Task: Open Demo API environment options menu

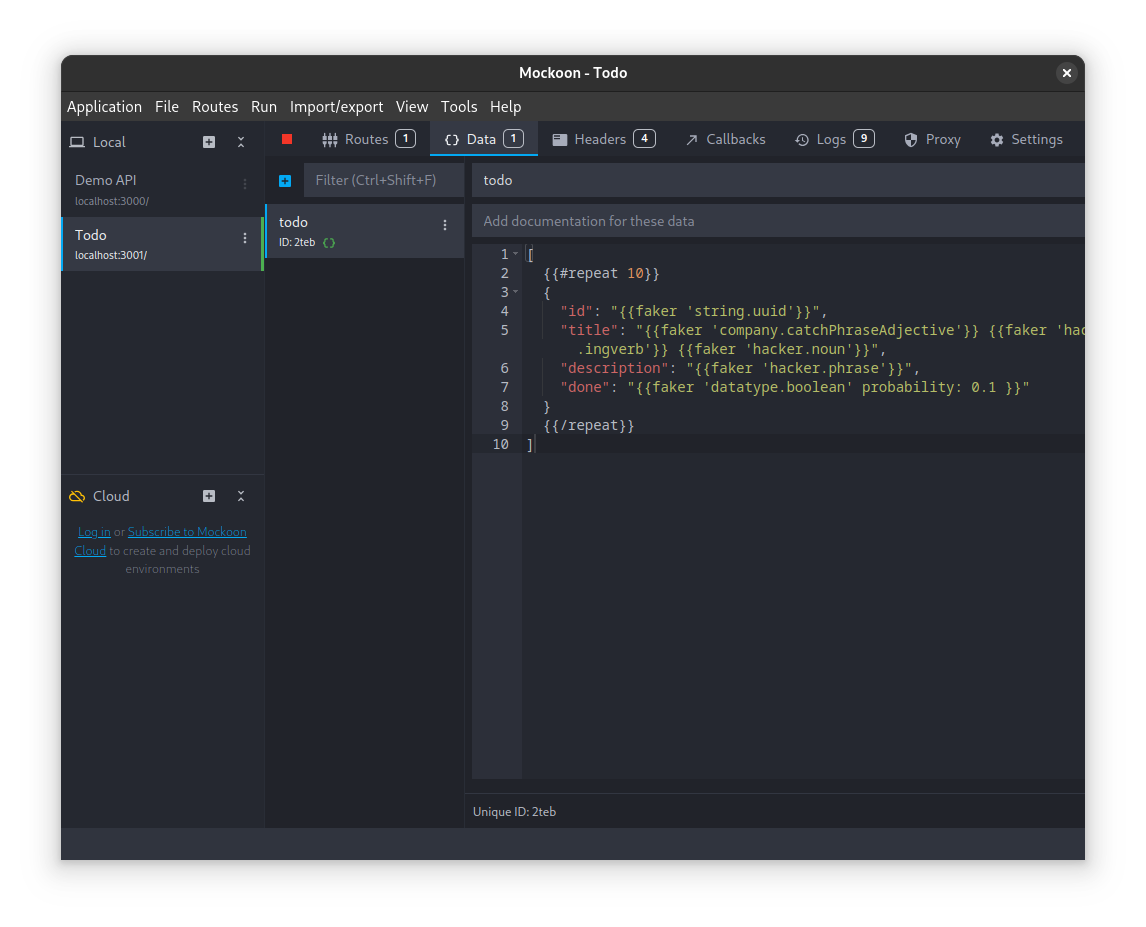Action: point(245,184)
